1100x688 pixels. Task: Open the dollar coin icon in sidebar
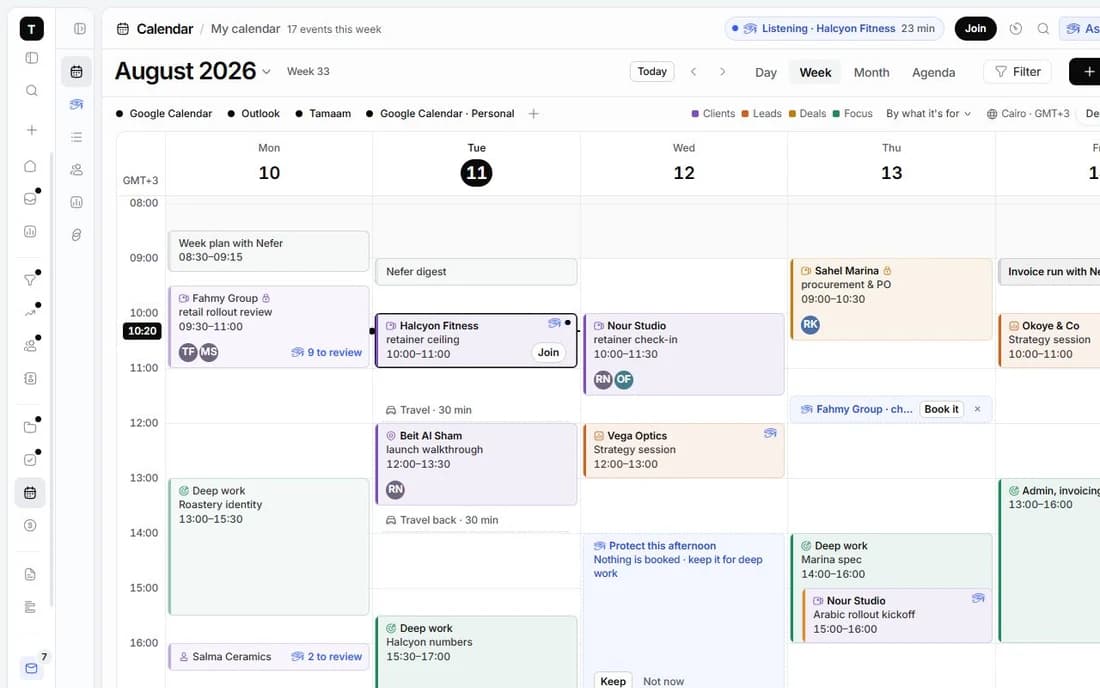coord(30,525)
